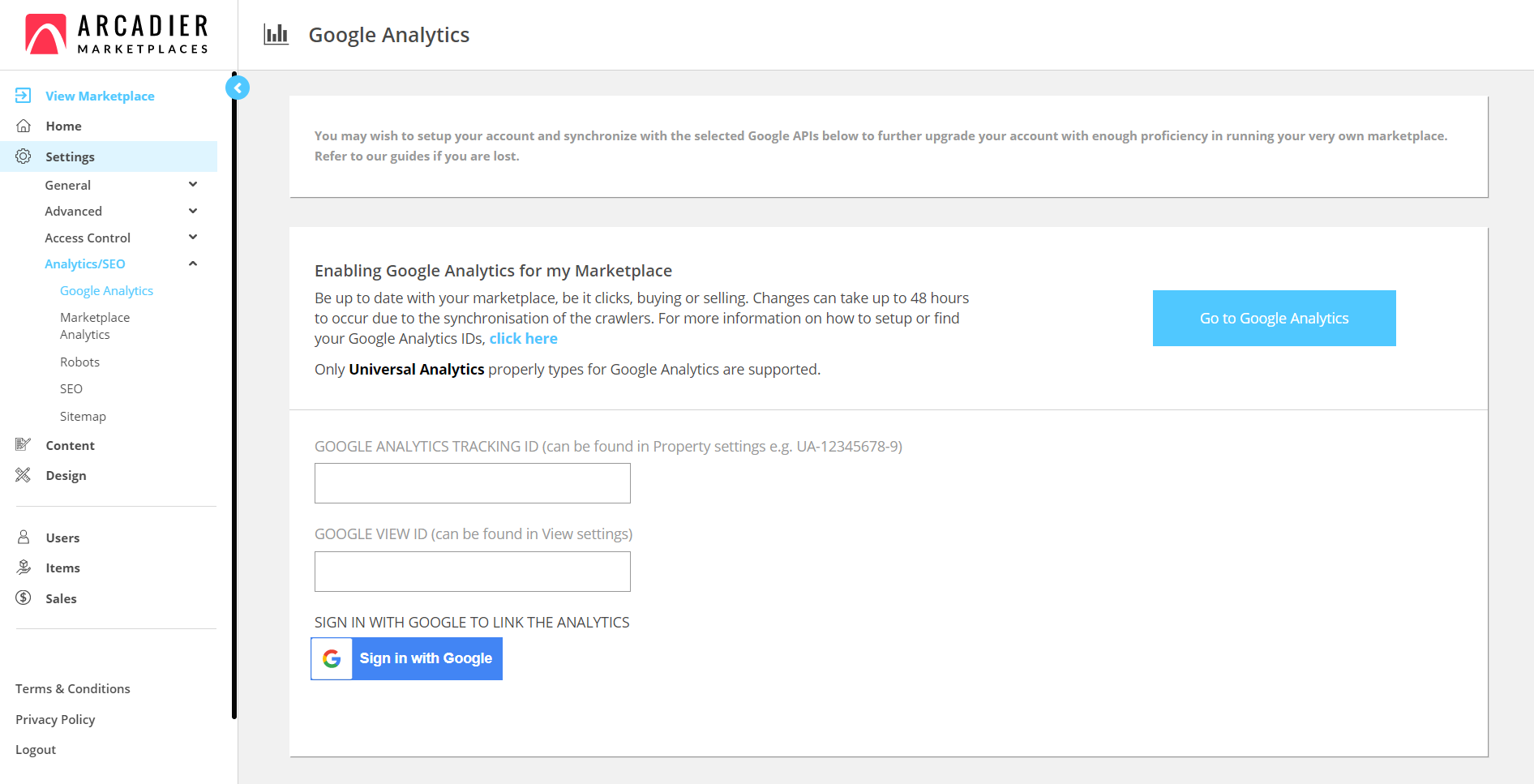
Task: Open View Marketplace link
Action: (x=100, y=96)
